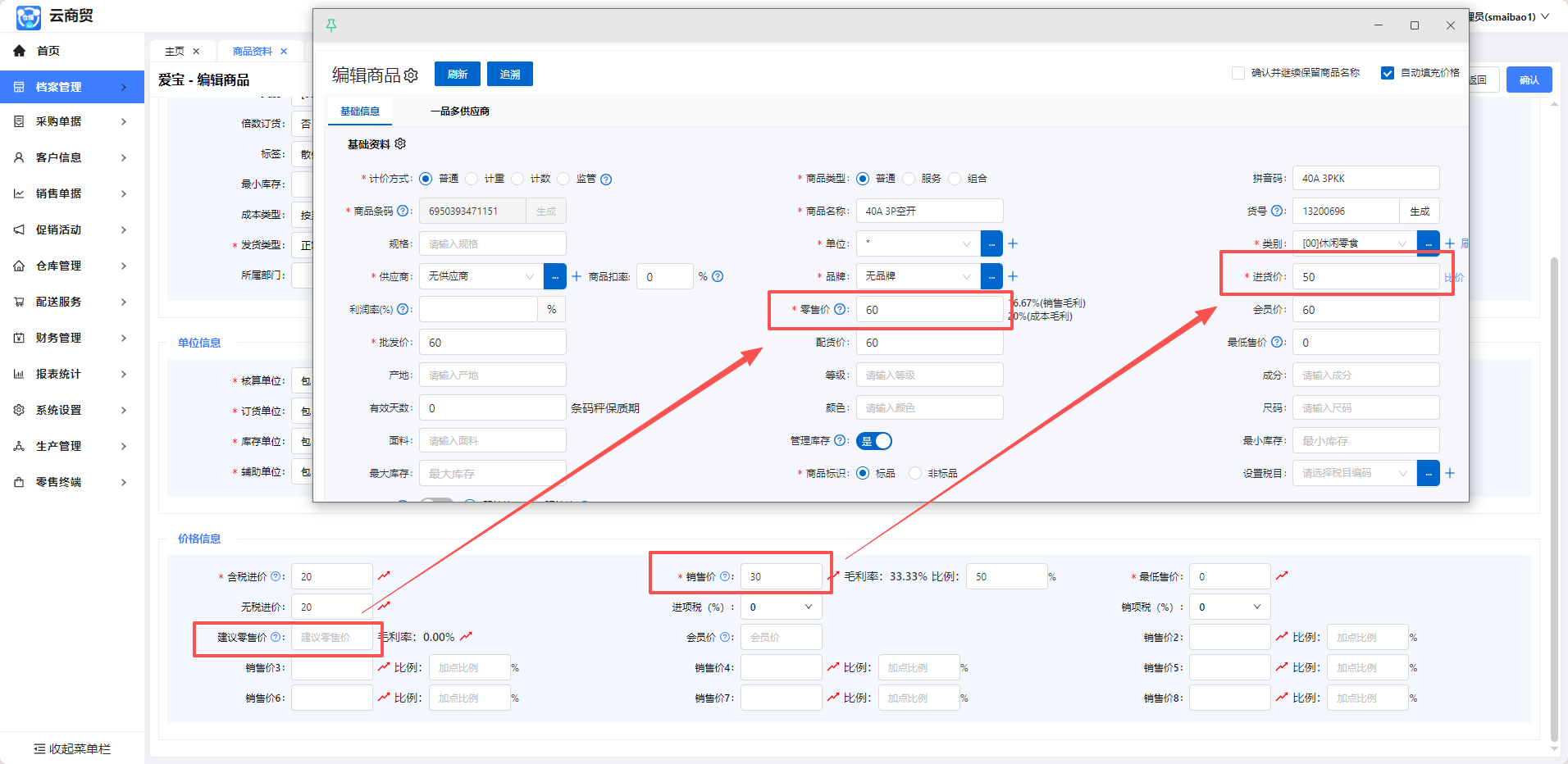This screenshot has height=764, width=1568.
Task: Click ellipsis button beside 设置税目 dropdown
Action: [x=1429, y=473]
